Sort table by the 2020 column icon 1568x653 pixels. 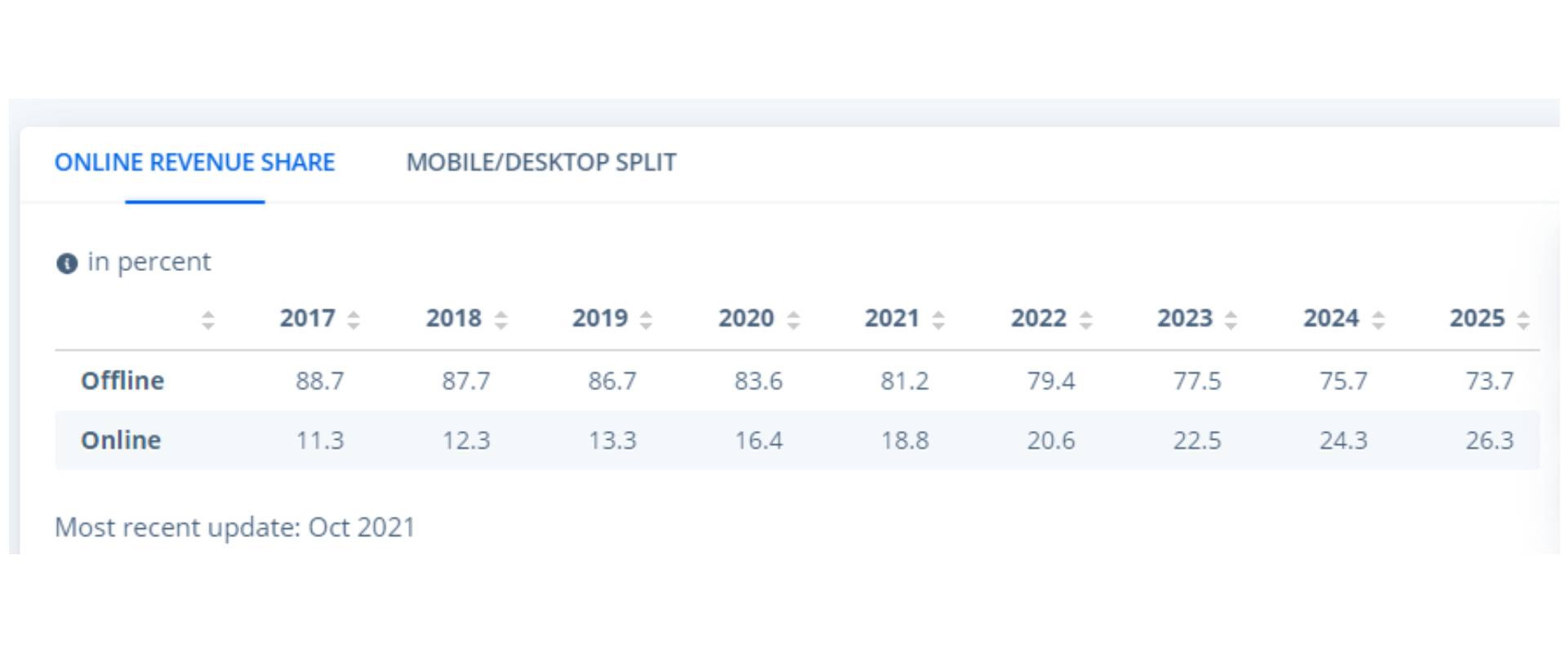(x=793, y=320)
